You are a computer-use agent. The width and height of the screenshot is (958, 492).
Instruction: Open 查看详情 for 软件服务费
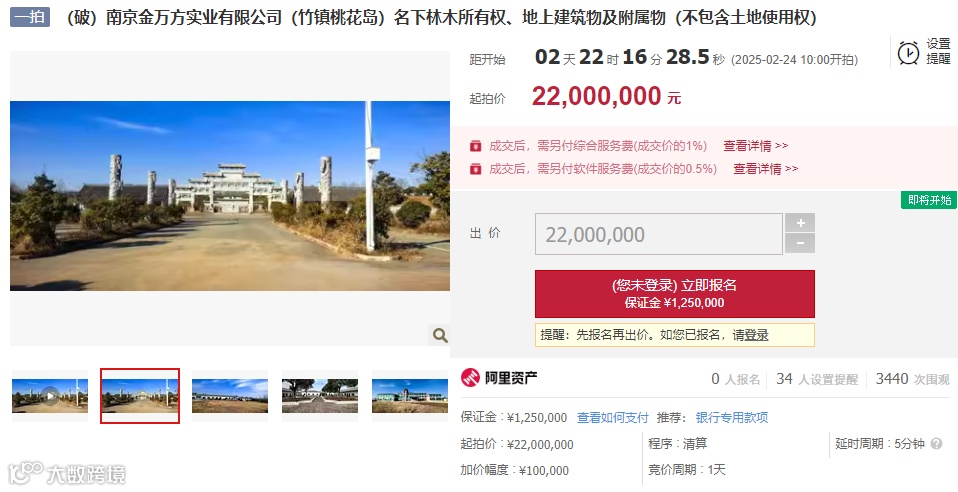click(766, 169)
